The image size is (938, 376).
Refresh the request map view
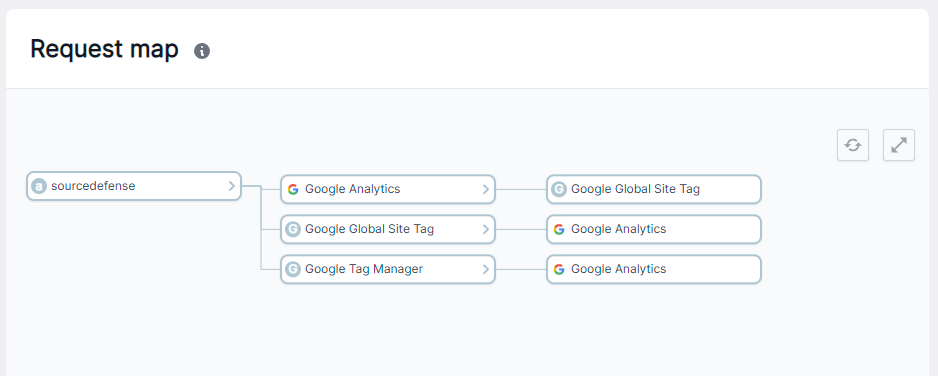(852, 145)
